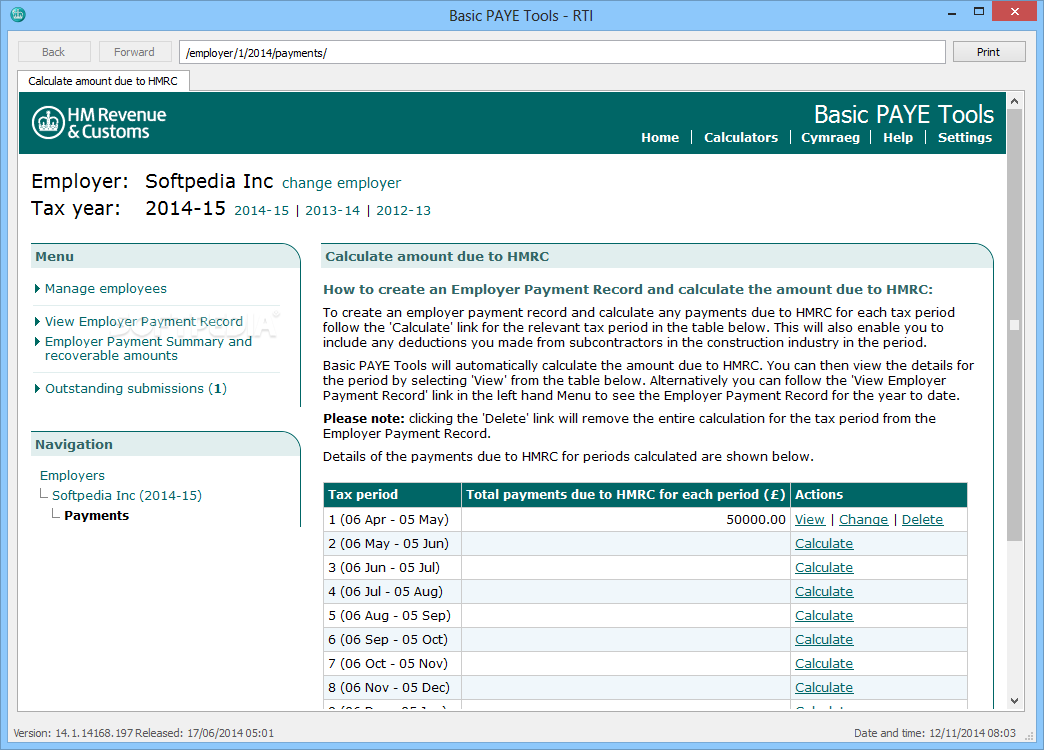The height and width of the screenshot is (750, 1044).
Task: Click the 'Actions' column header
Action: (x=879, y=495)
